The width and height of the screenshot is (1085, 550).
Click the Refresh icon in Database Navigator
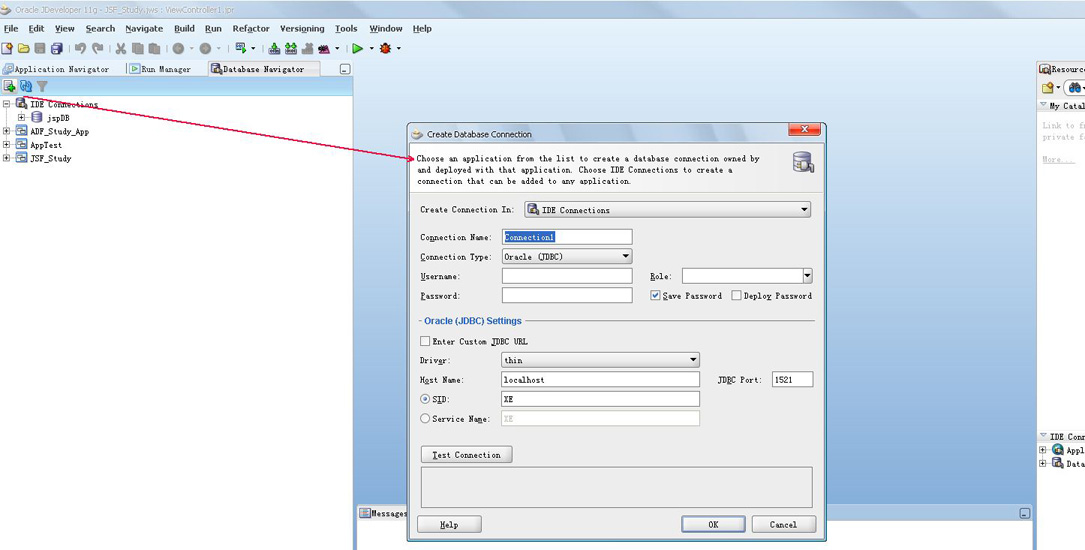coord(26,86)
